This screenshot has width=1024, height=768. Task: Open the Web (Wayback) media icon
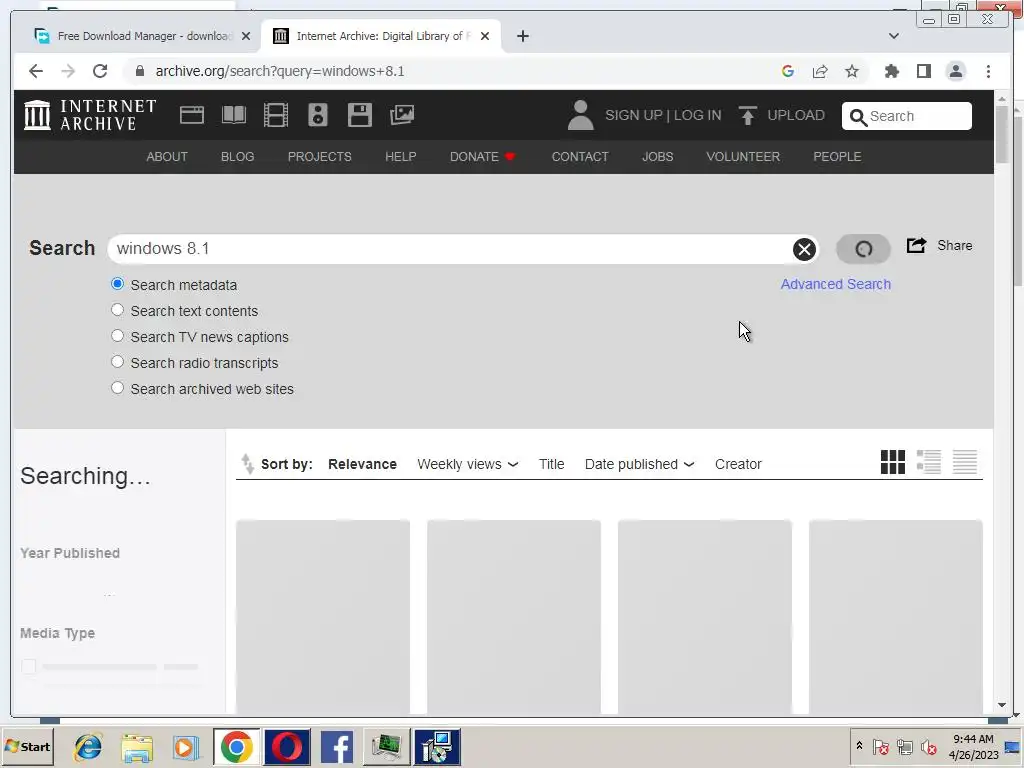(192, 115)
